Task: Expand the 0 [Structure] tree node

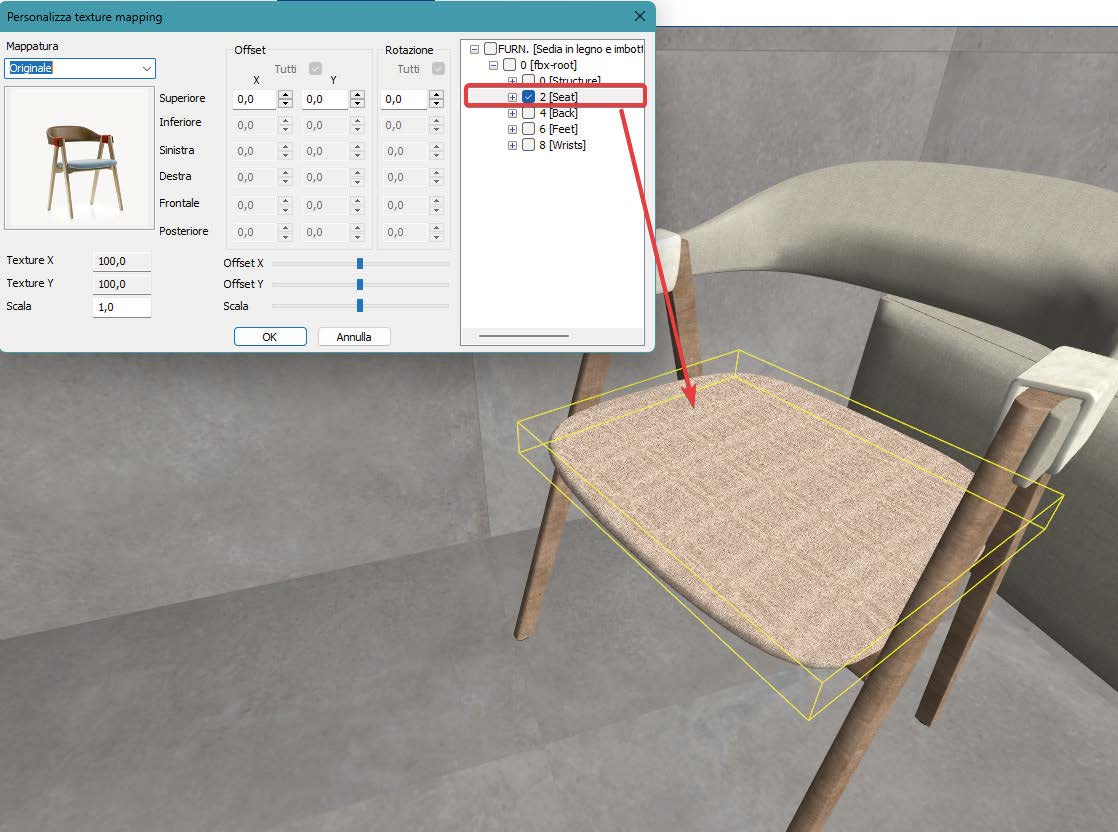Action: [x=511, y=81]
